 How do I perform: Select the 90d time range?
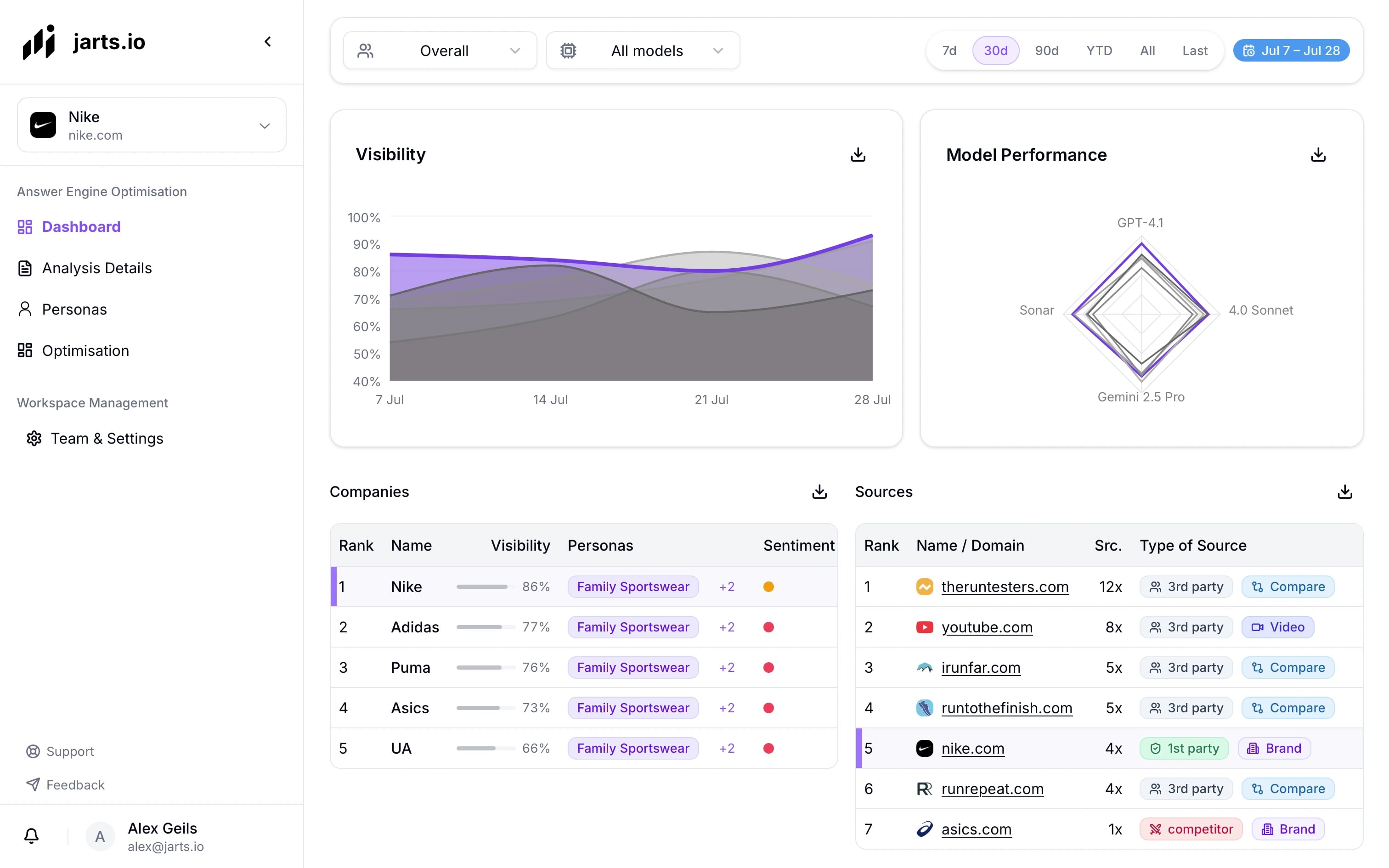1047,51
